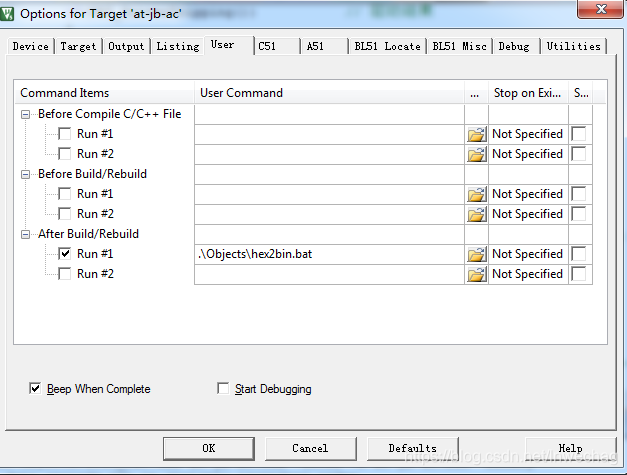
Task: Select the Before Build/Rebuild tree label
Action: point(92,174)
